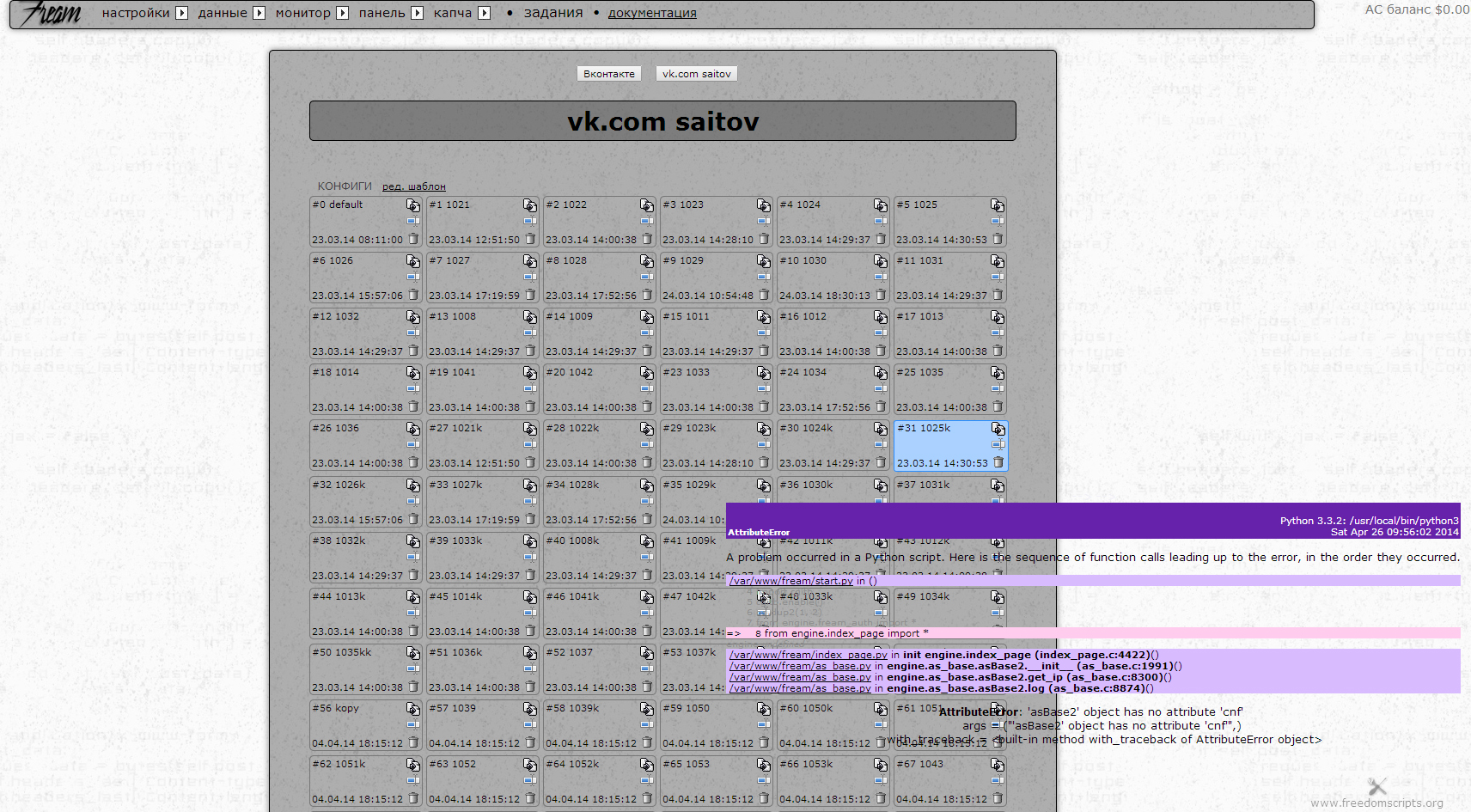Copy config #1 1021 using its copy icon
Screen dimensions: 1471x812
coord(530,205)
